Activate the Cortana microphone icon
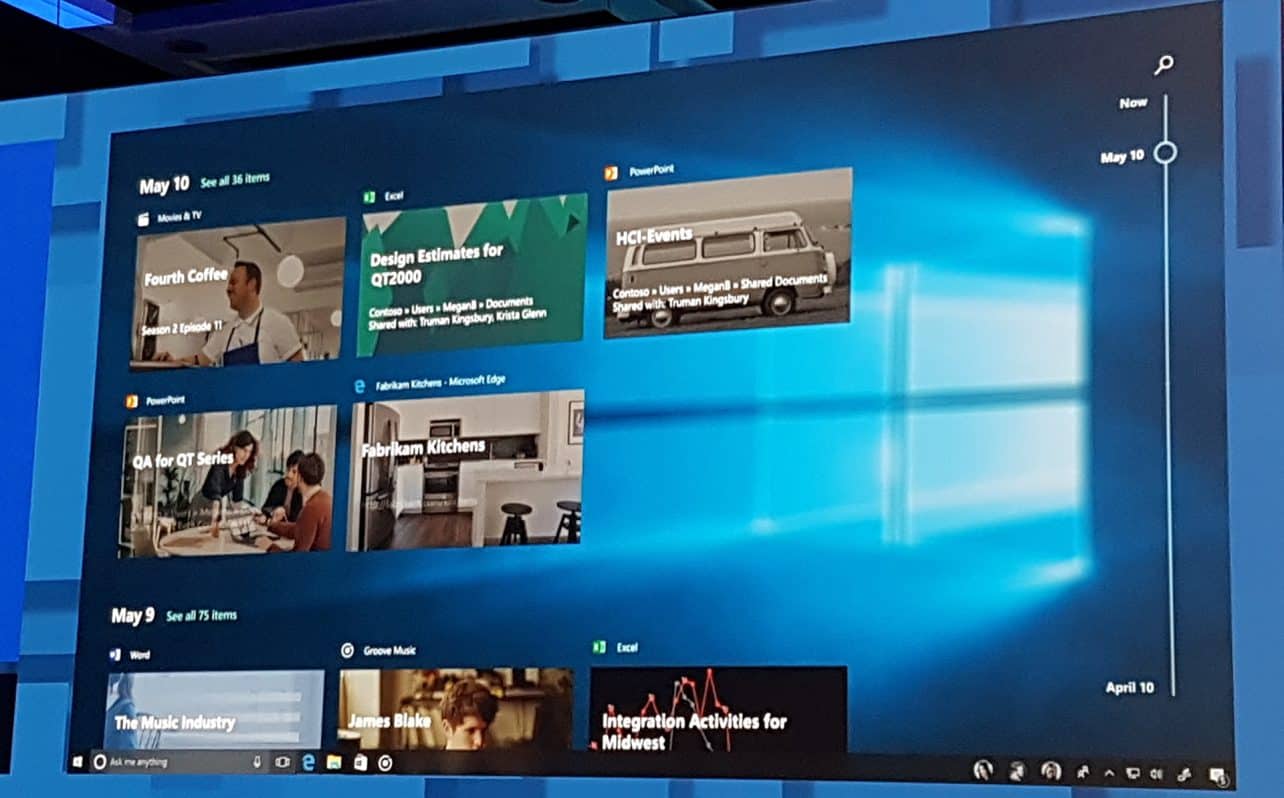1284x798 pixels. [257, 762]
